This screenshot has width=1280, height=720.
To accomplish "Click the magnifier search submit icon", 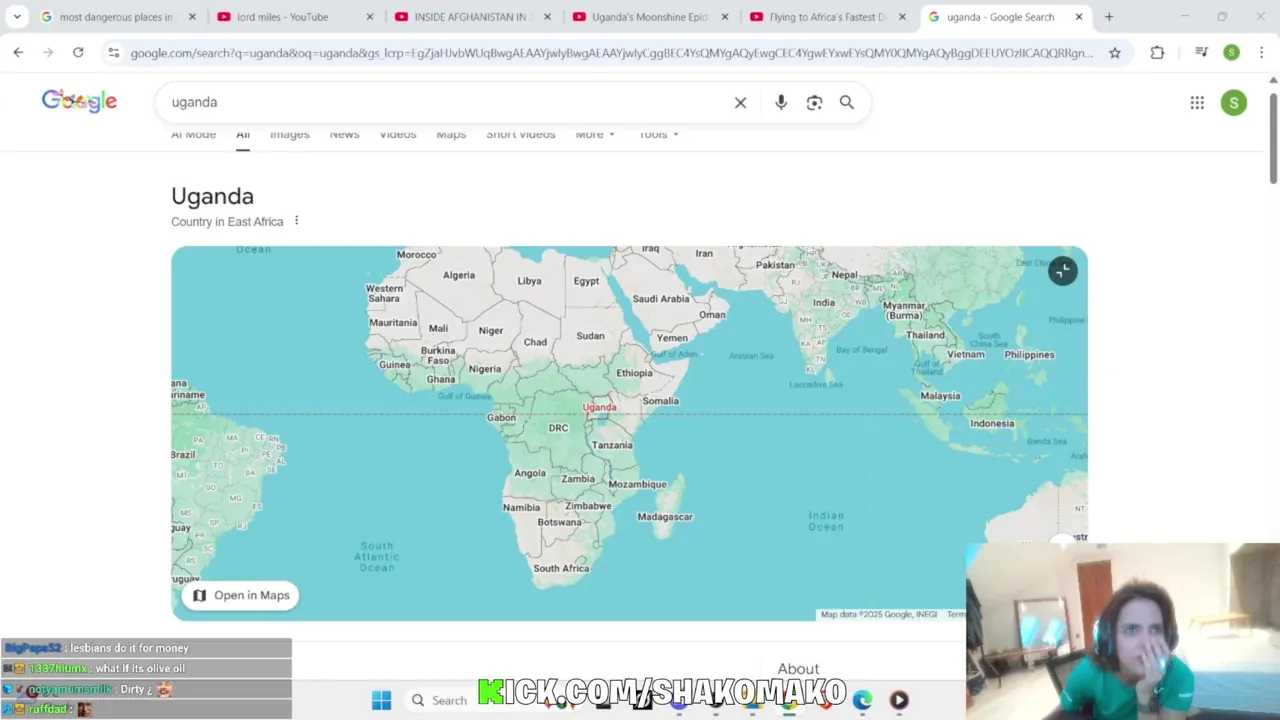I will [x=847, y=102].
